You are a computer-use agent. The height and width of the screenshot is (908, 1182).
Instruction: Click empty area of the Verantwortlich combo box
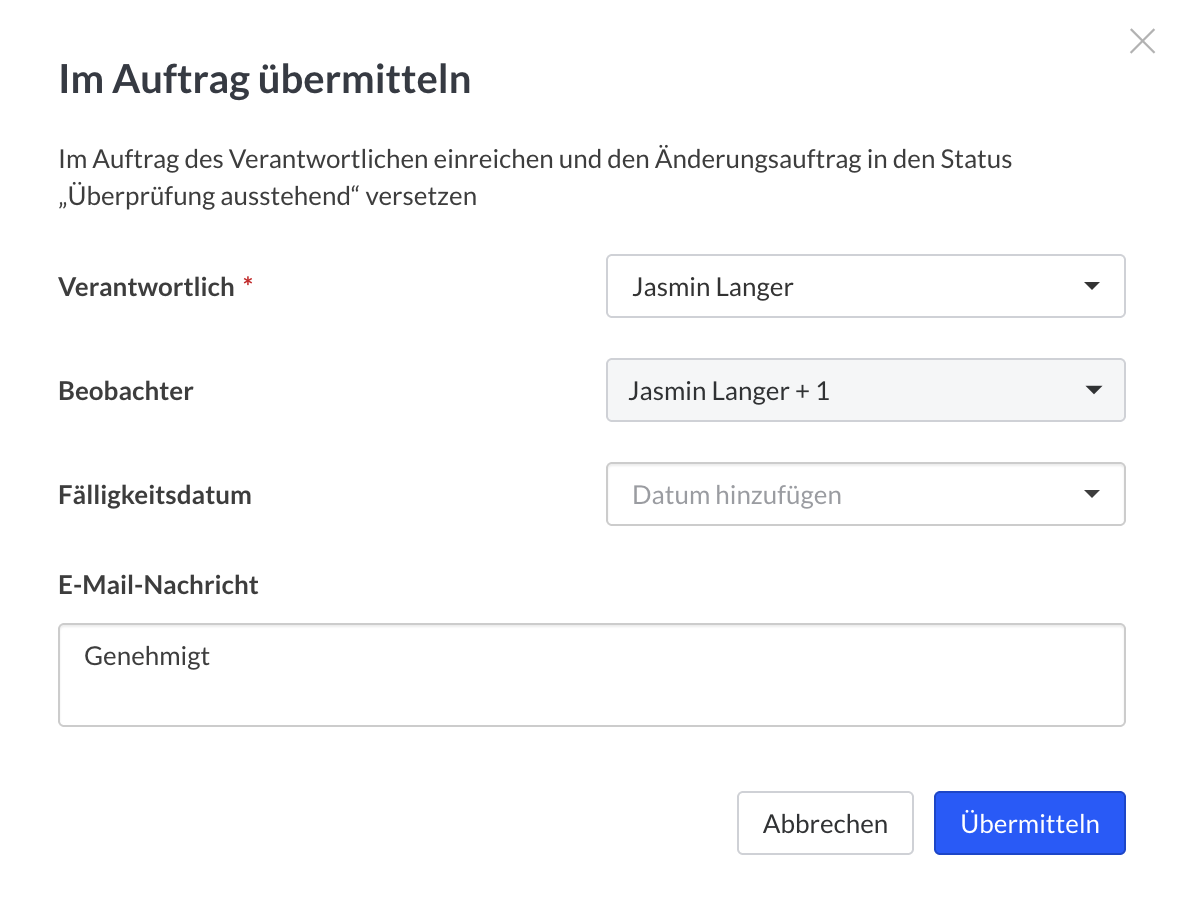935,286
